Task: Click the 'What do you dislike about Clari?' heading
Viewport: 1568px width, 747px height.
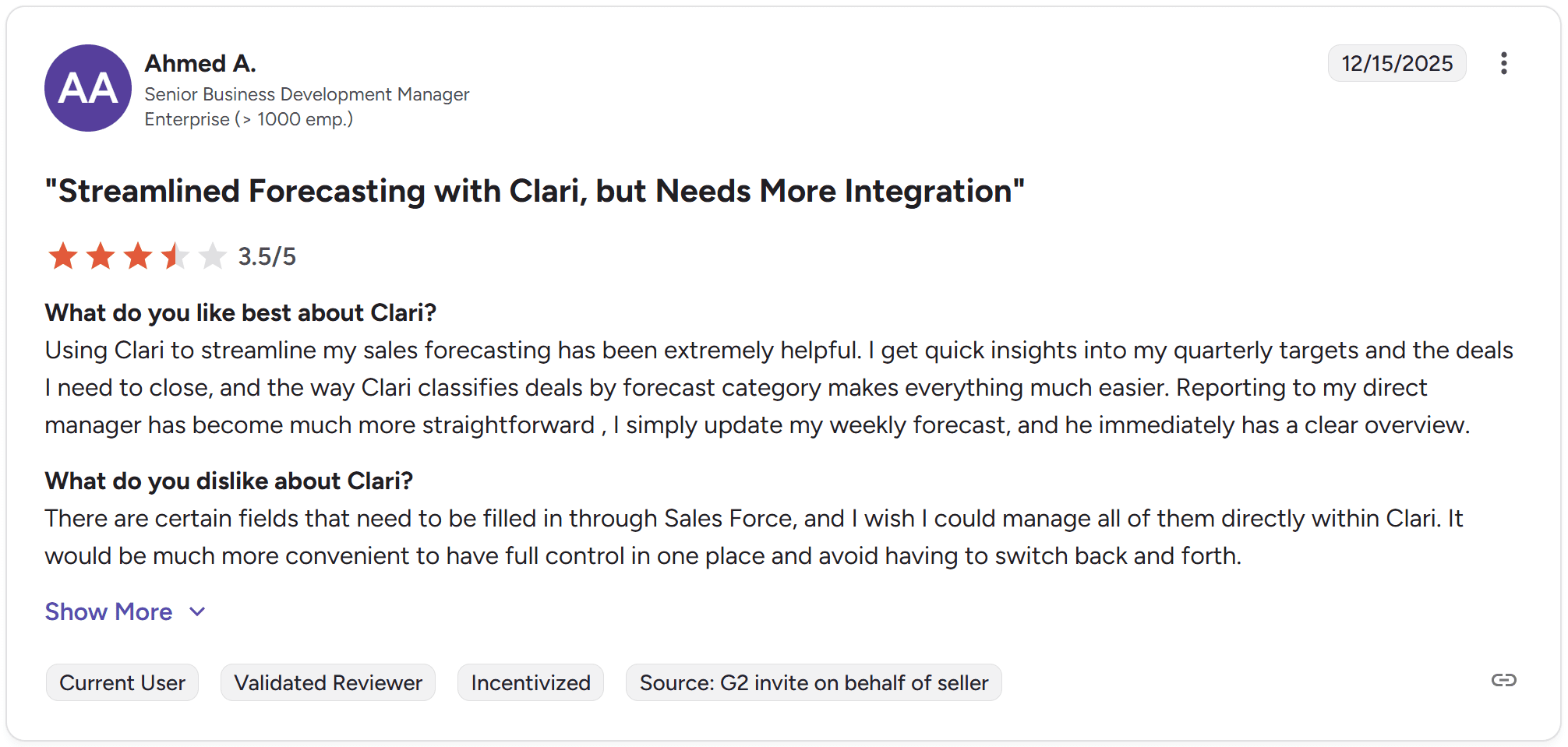Action: [x=228, y=481]
